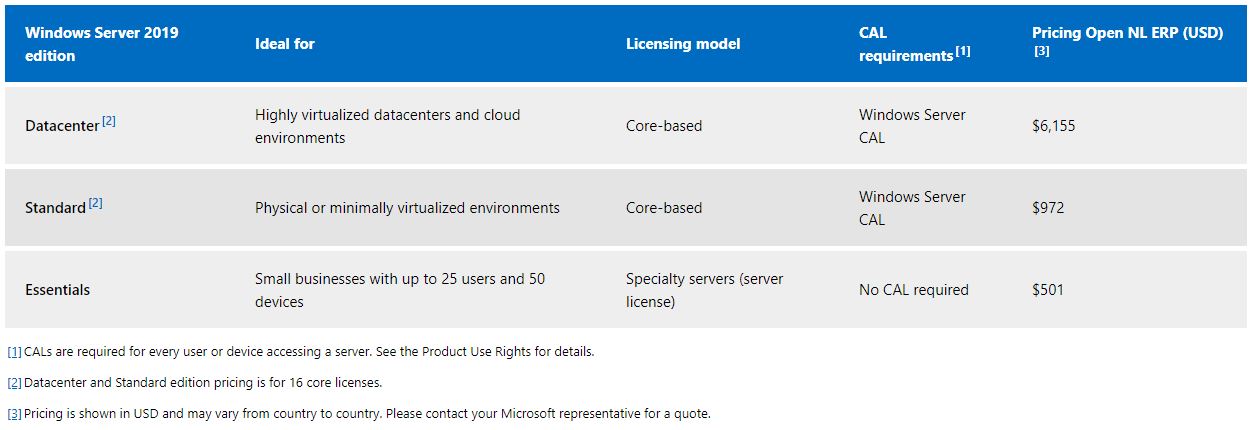Click the 'Licensing model' column header
The width and height of the screenshot is (1257, 430).
[x=683, y=44]
